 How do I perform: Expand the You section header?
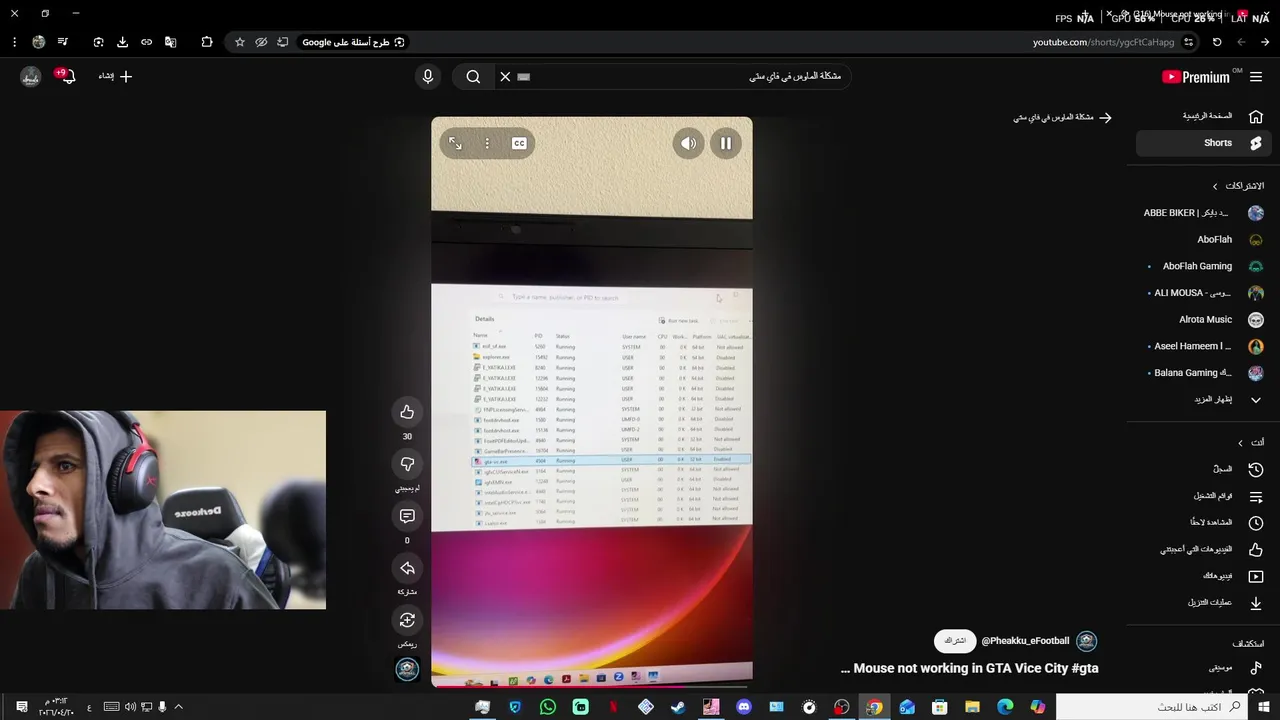click(x=1250, y=442)
